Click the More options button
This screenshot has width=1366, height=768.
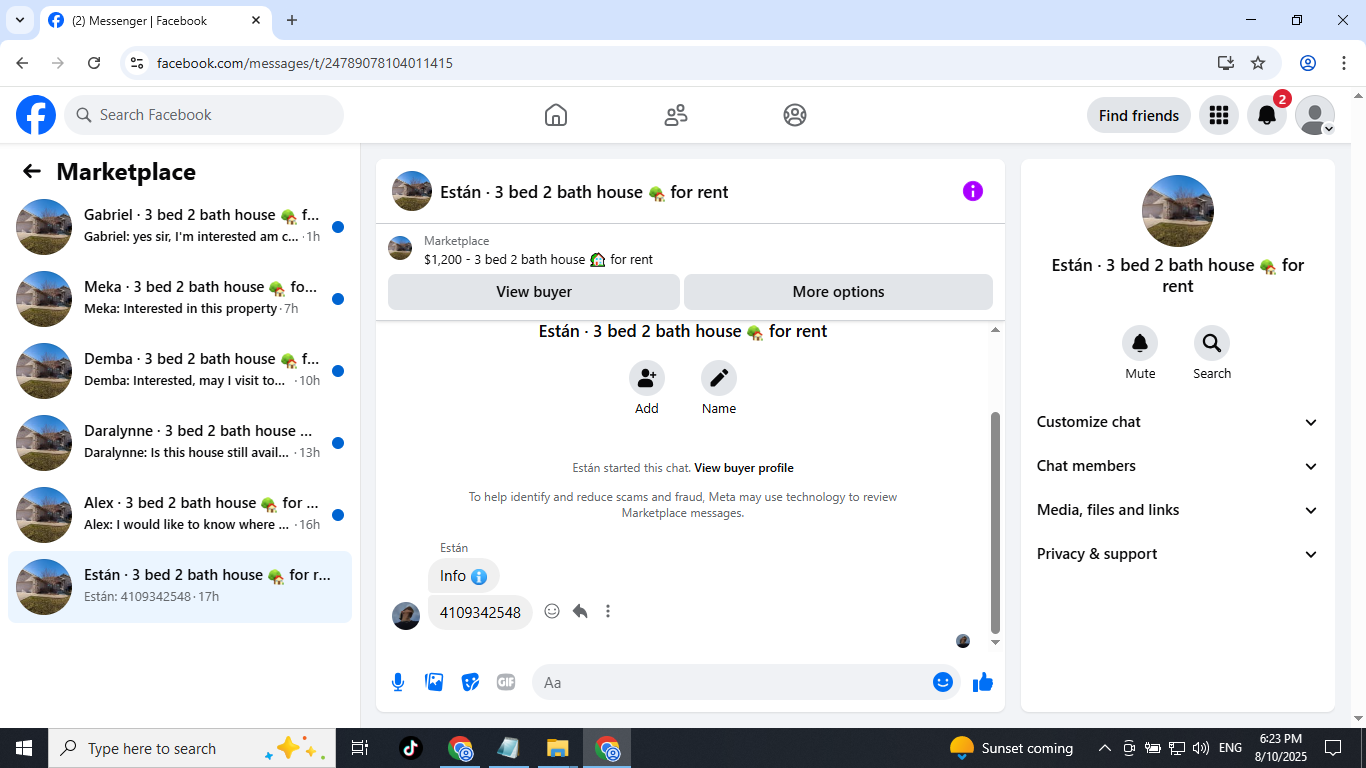(838, 292)
